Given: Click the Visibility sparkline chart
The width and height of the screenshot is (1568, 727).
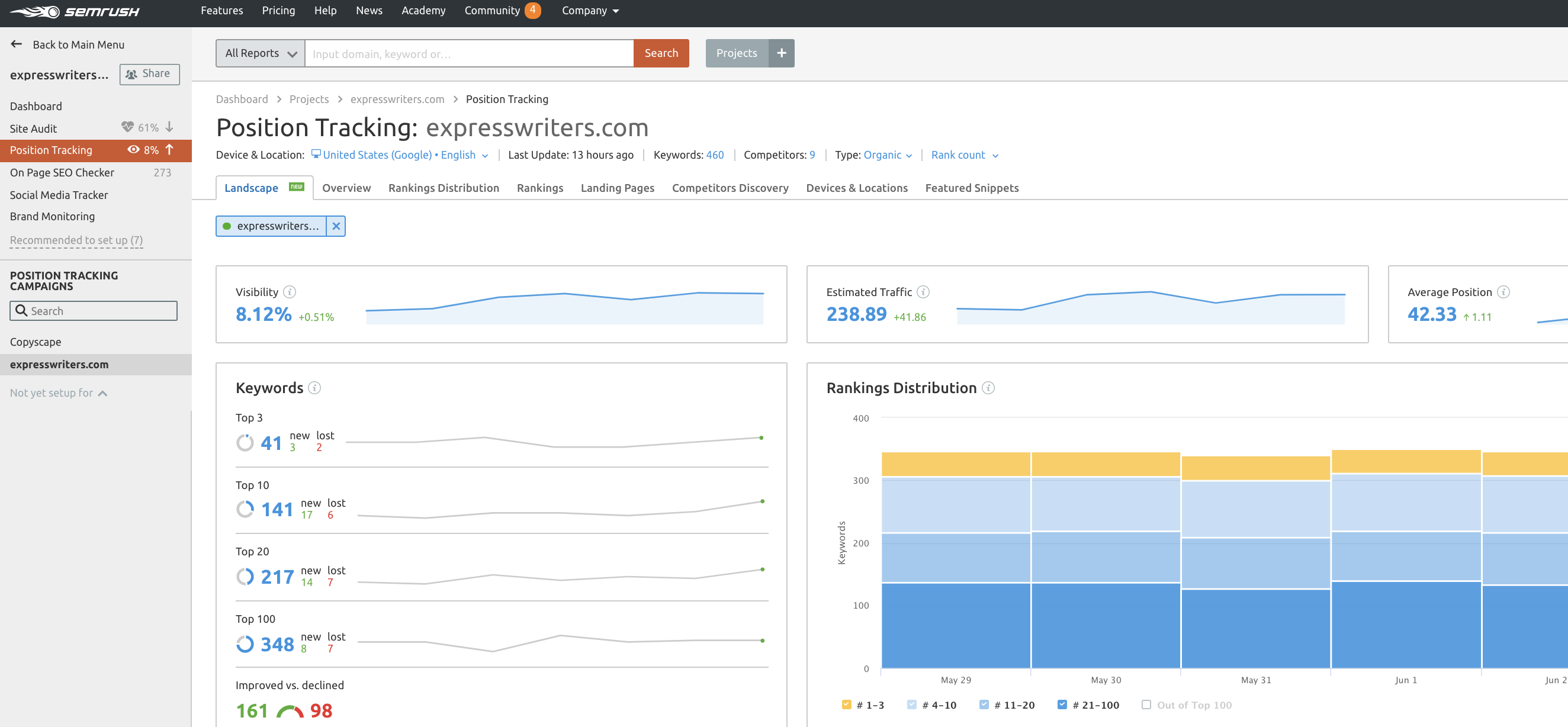Looking at the screenshot, I should click(564, 307).
